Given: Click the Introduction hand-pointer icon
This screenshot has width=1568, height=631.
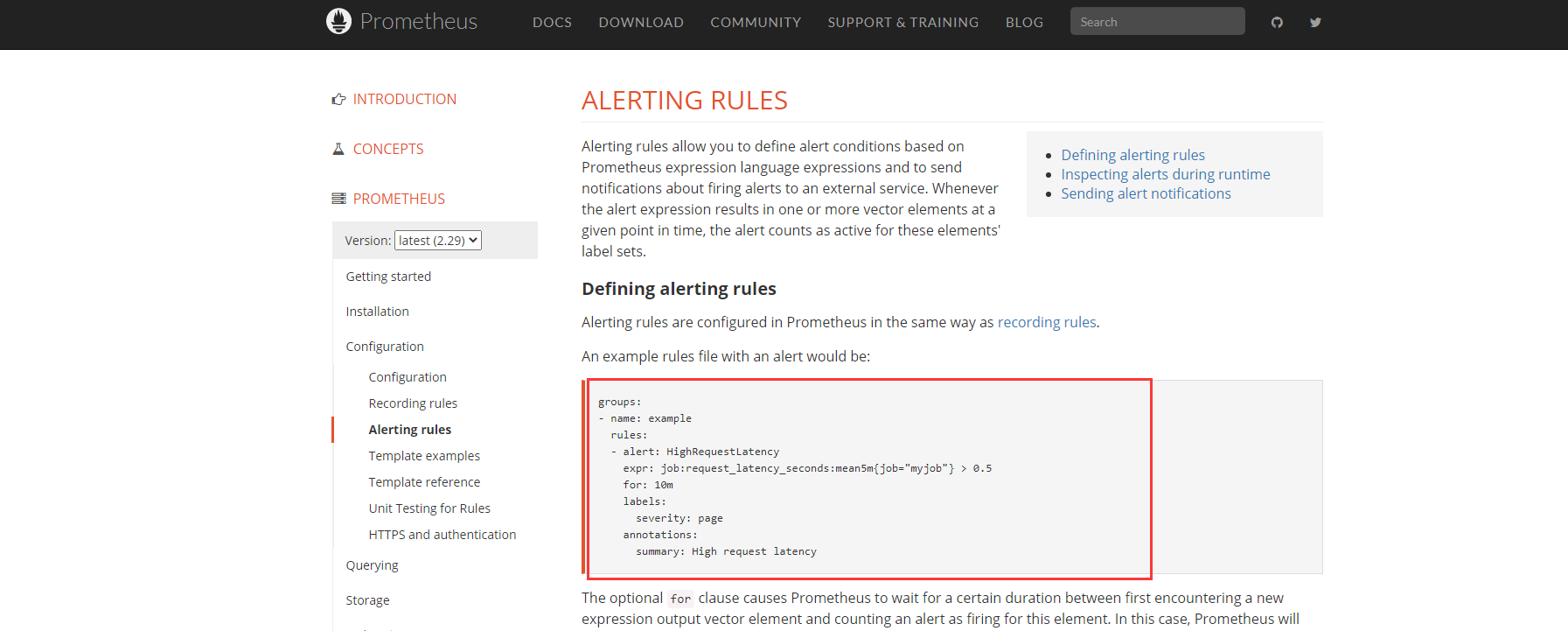Looking at the screenshot, I should point(338,100).
